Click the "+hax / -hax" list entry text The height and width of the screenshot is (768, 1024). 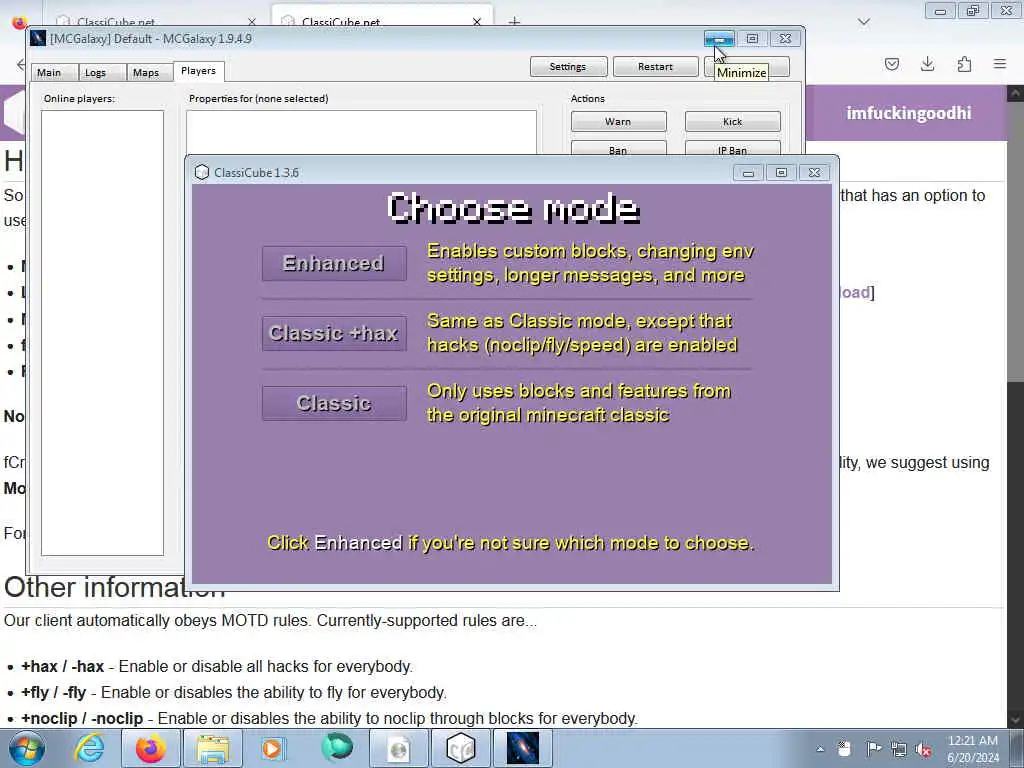click(62, 666)
